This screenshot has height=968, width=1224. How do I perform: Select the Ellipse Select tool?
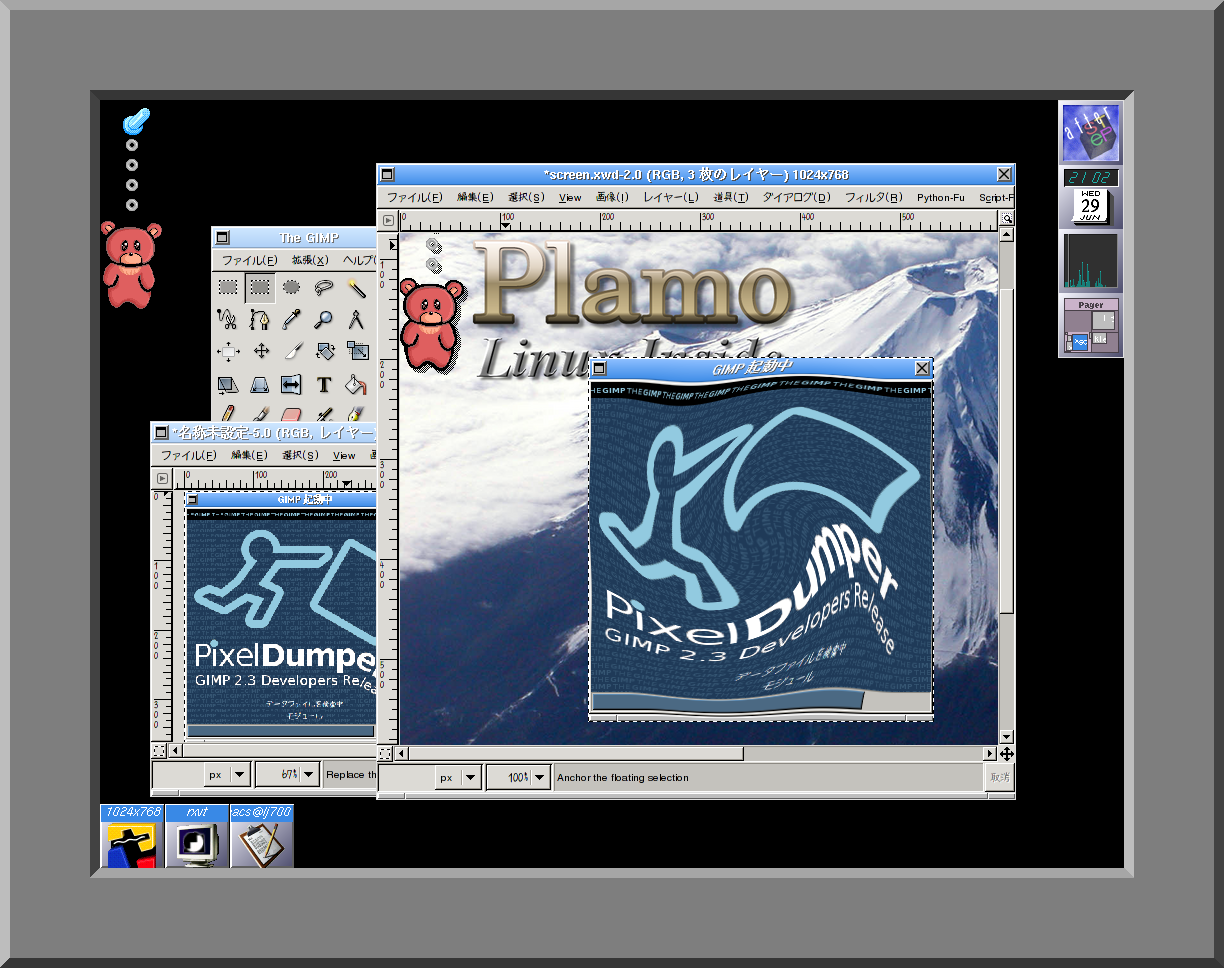click(292, 288)
